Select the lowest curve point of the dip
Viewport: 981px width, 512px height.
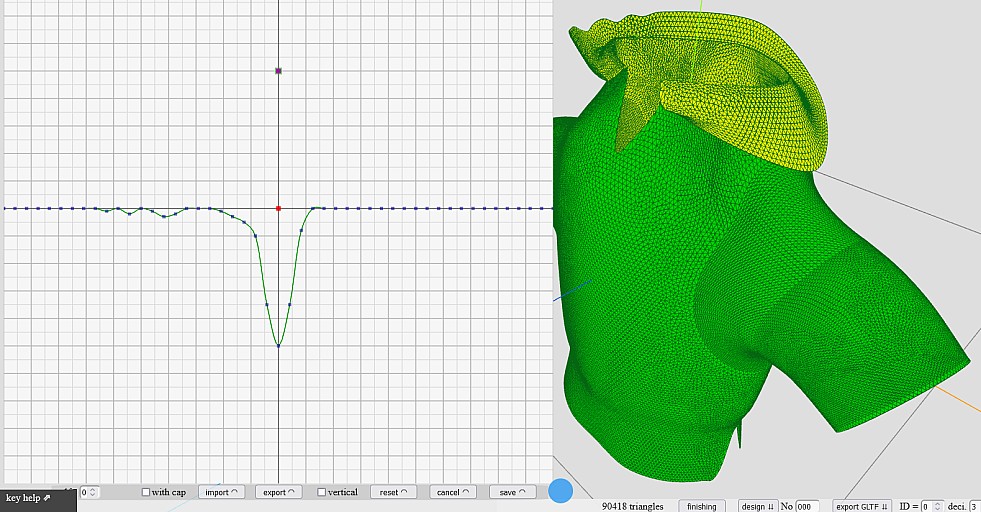(x=278, y=345)
